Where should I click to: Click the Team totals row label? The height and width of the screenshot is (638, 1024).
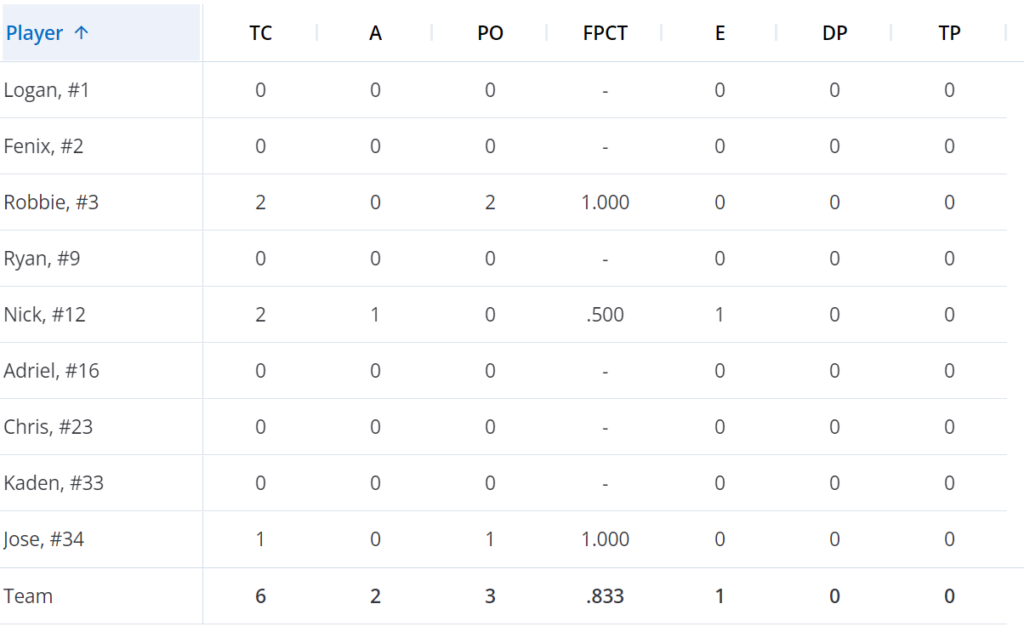pos(28,596)
